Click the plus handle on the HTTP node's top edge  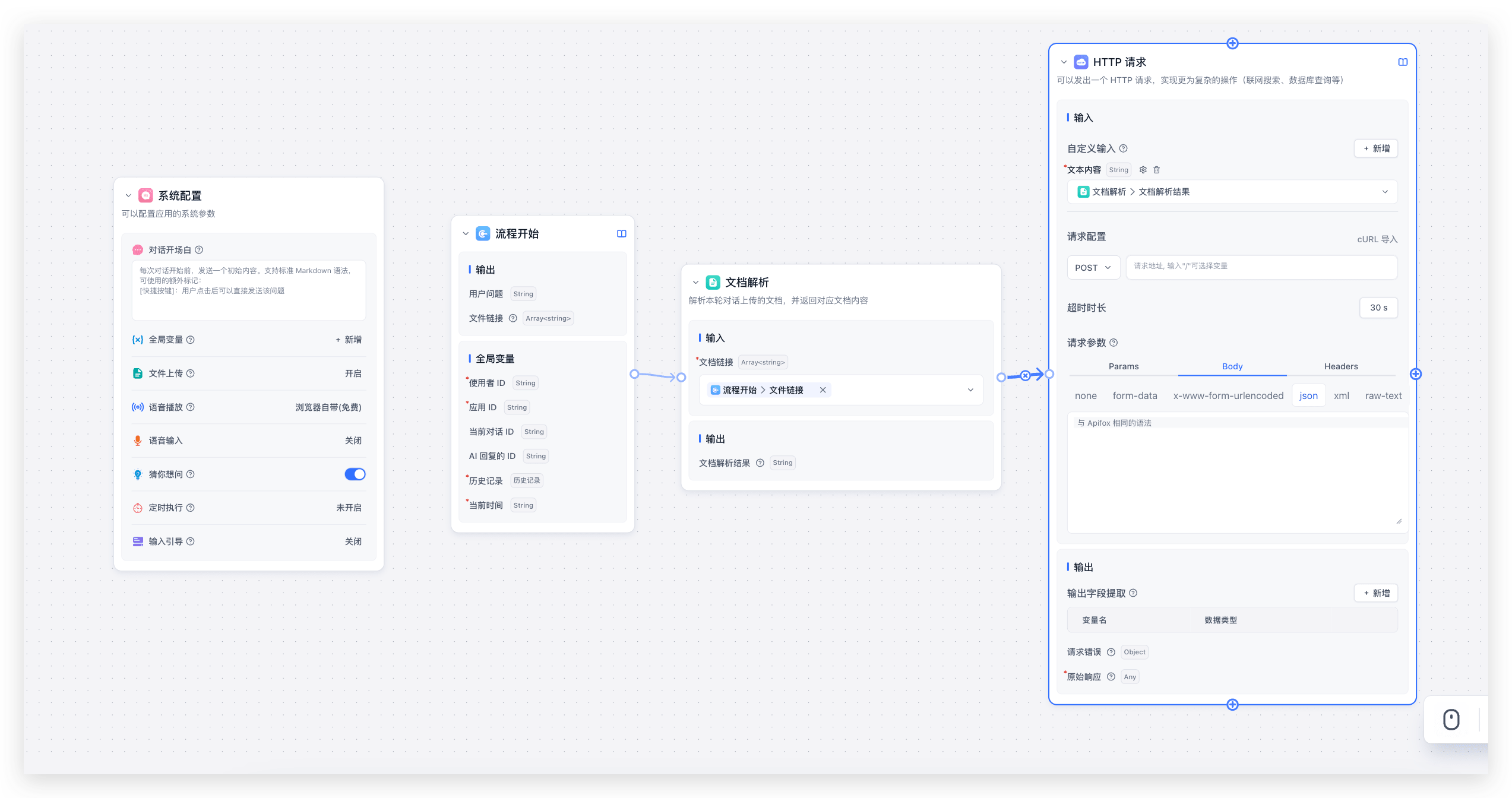(x=1232, y=43)
